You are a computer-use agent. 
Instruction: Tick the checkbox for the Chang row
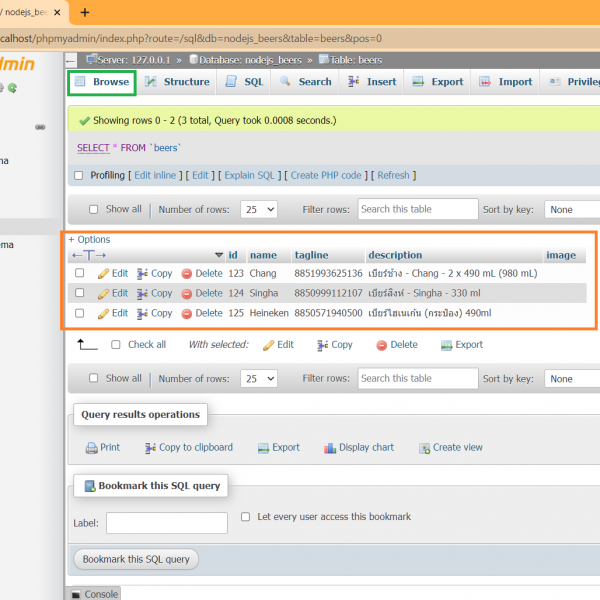click(x=80, y=274)
